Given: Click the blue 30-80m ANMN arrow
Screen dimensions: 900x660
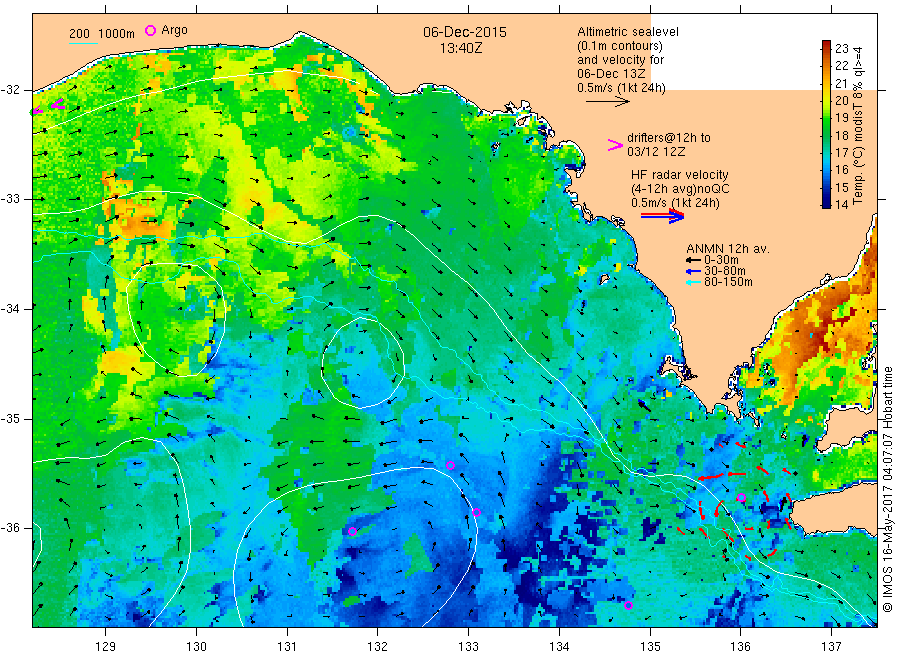Looking at the screenshot, I should tap(693, 271).
